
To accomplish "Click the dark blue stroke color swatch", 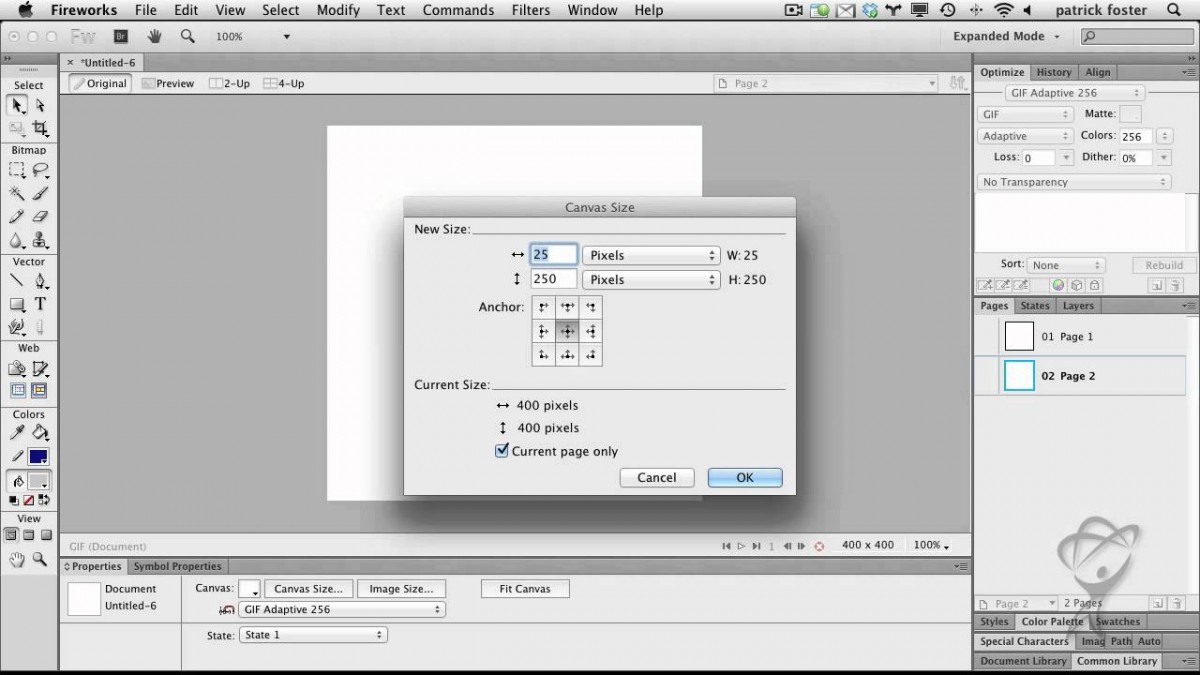I will (x=38, y=457).
